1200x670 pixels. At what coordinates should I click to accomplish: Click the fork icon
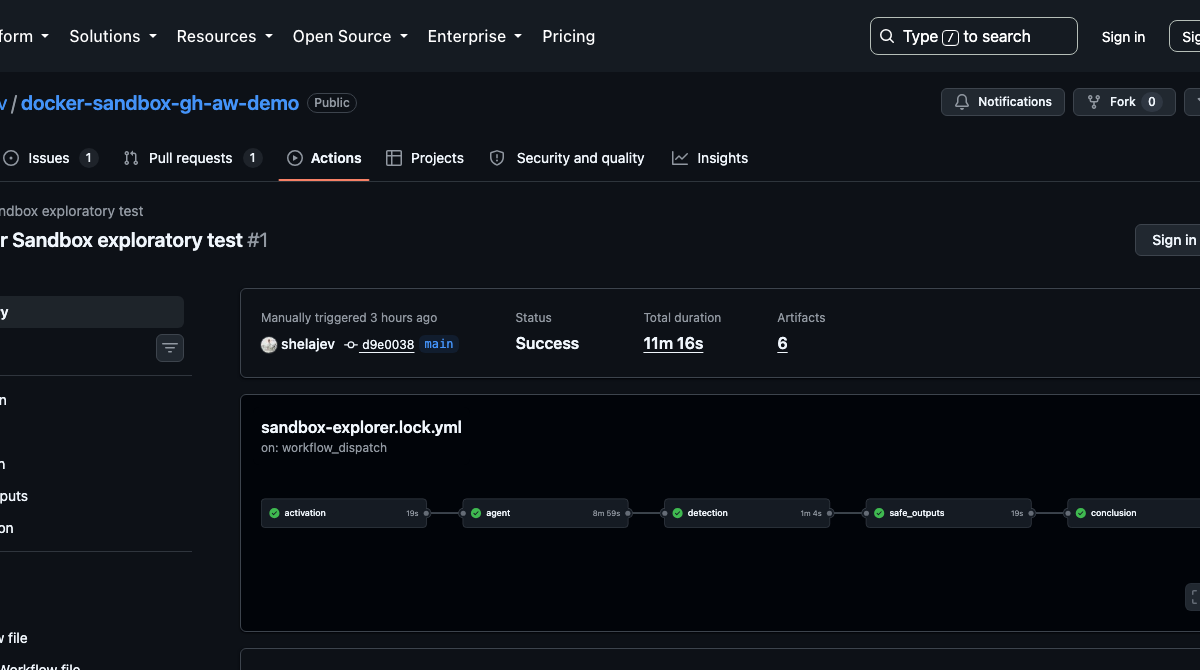1094,102
